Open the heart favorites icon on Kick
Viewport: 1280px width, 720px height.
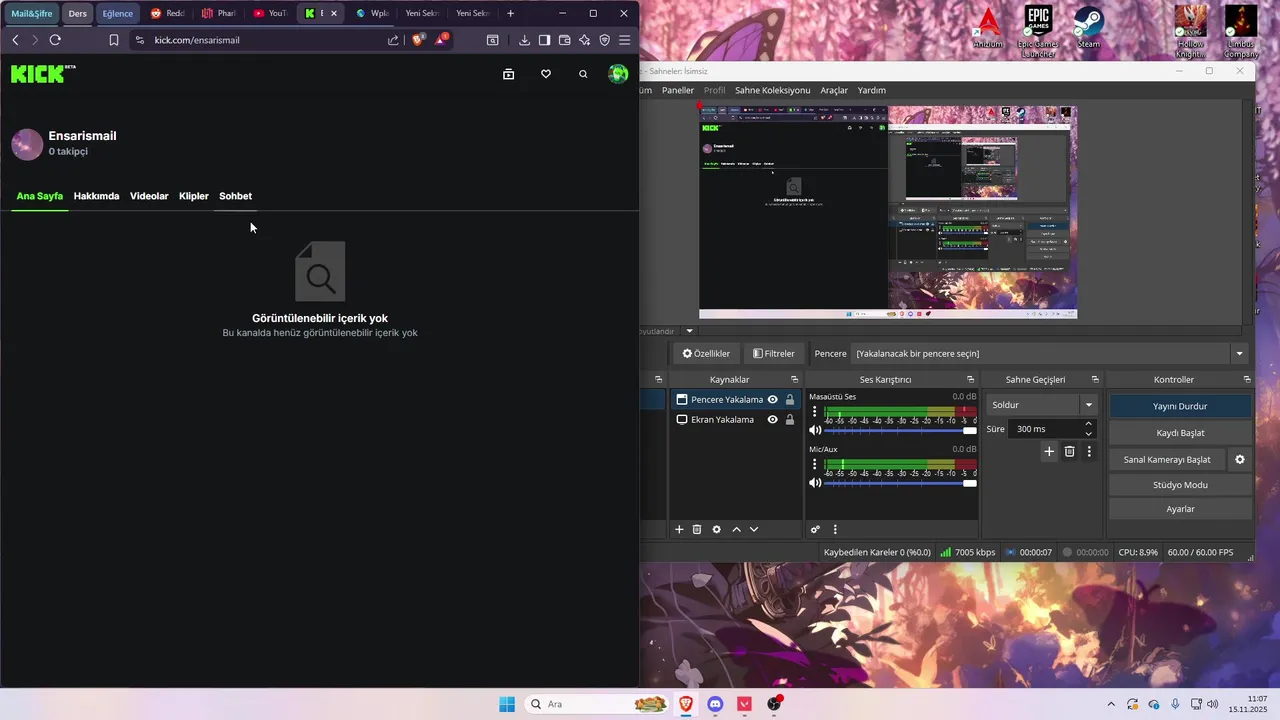coord(546,74)
